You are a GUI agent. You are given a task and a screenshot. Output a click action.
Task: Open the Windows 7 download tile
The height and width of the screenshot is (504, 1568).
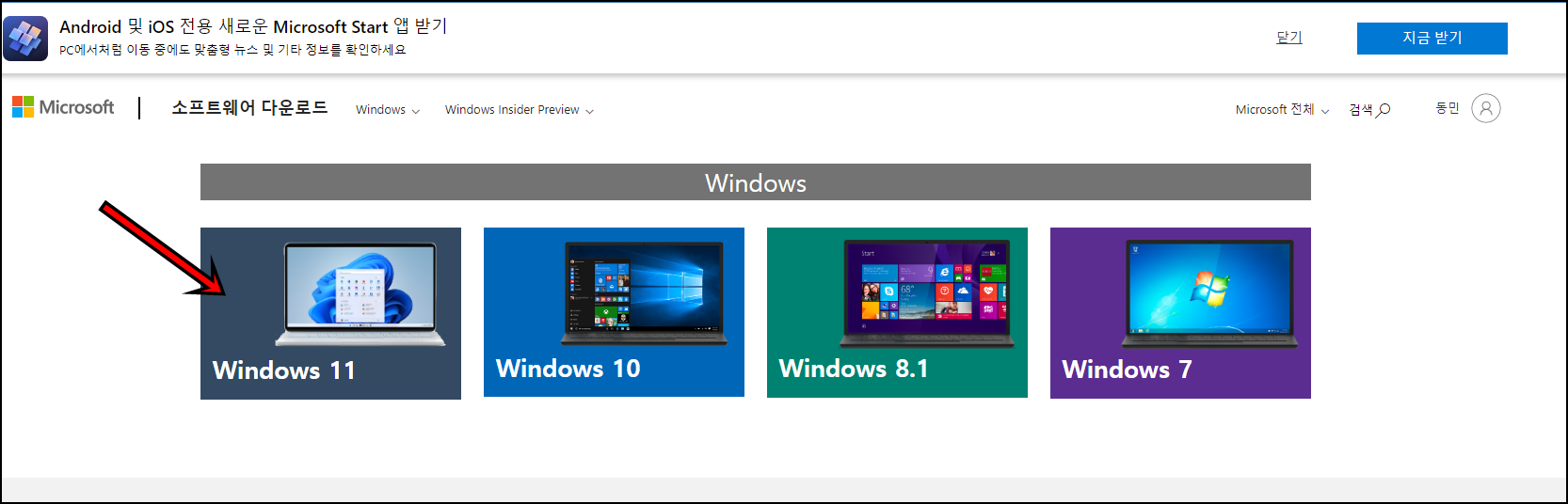pos(1180,313)
